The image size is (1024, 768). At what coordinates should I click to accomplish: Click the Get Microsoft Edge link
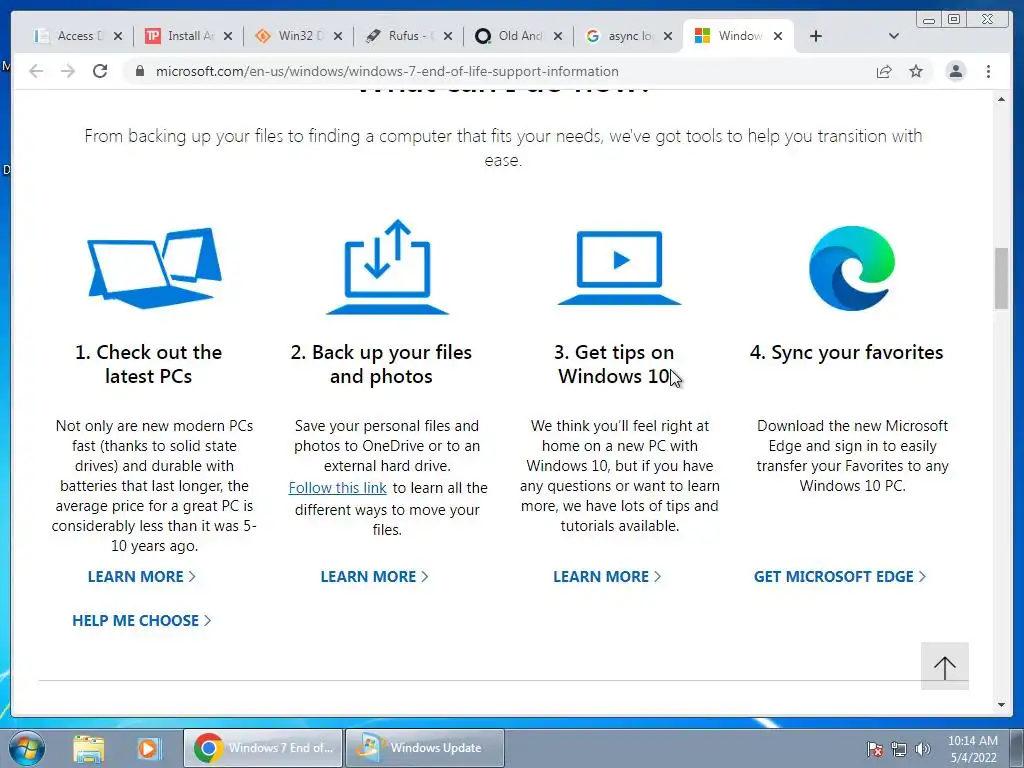(840, 577)
